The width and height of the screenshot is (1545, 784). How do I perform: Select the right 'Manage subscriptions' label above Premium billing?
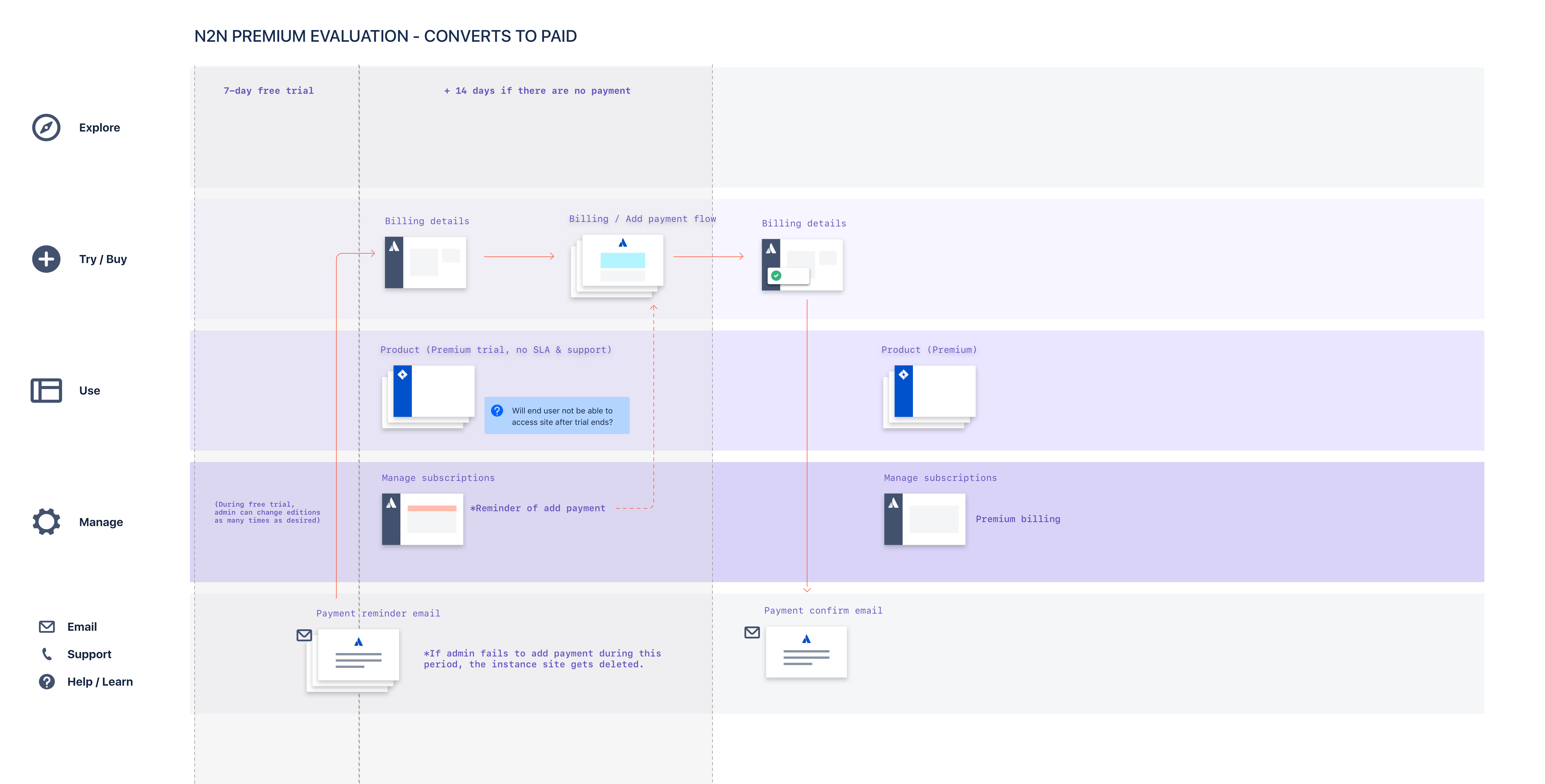940,478
